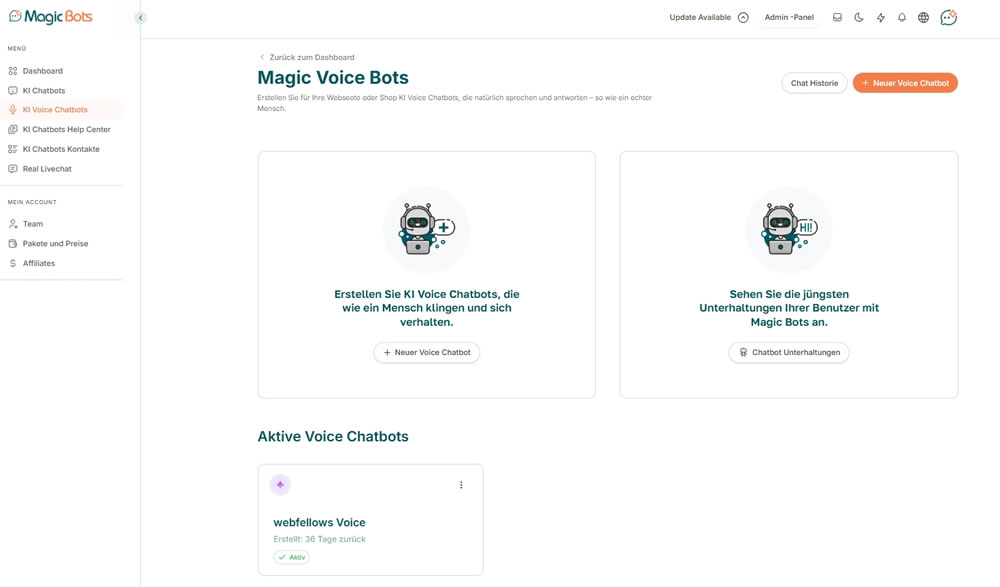Viewport: 1000px width, 587px height.
Task: Open the inbox tray icon in header
Action: (x=837, y=18)
